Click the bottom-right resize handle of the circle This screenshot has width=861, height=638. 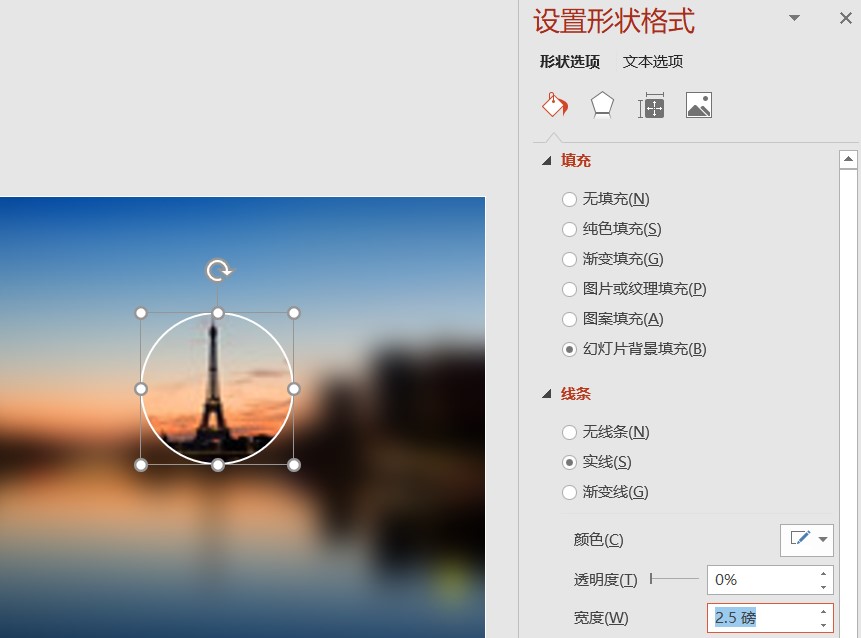point(294,465)
